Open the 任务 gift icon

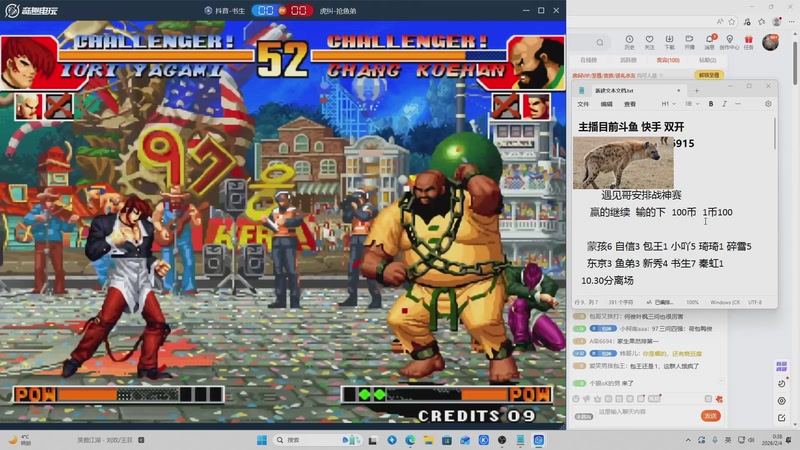tap(748, 42)
